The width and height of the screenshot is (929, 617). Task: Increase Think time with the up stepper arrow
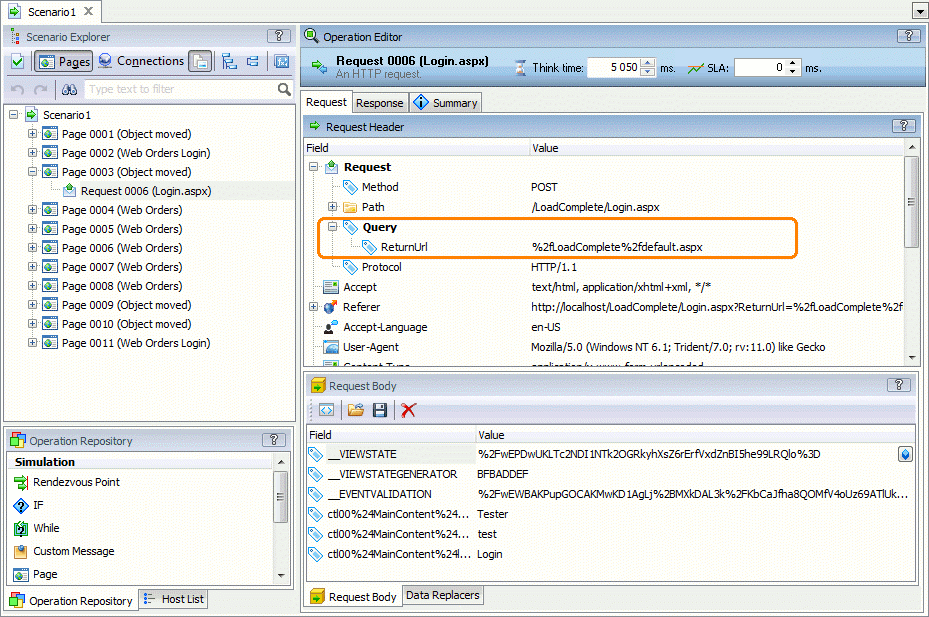click(x=647, y=62)
